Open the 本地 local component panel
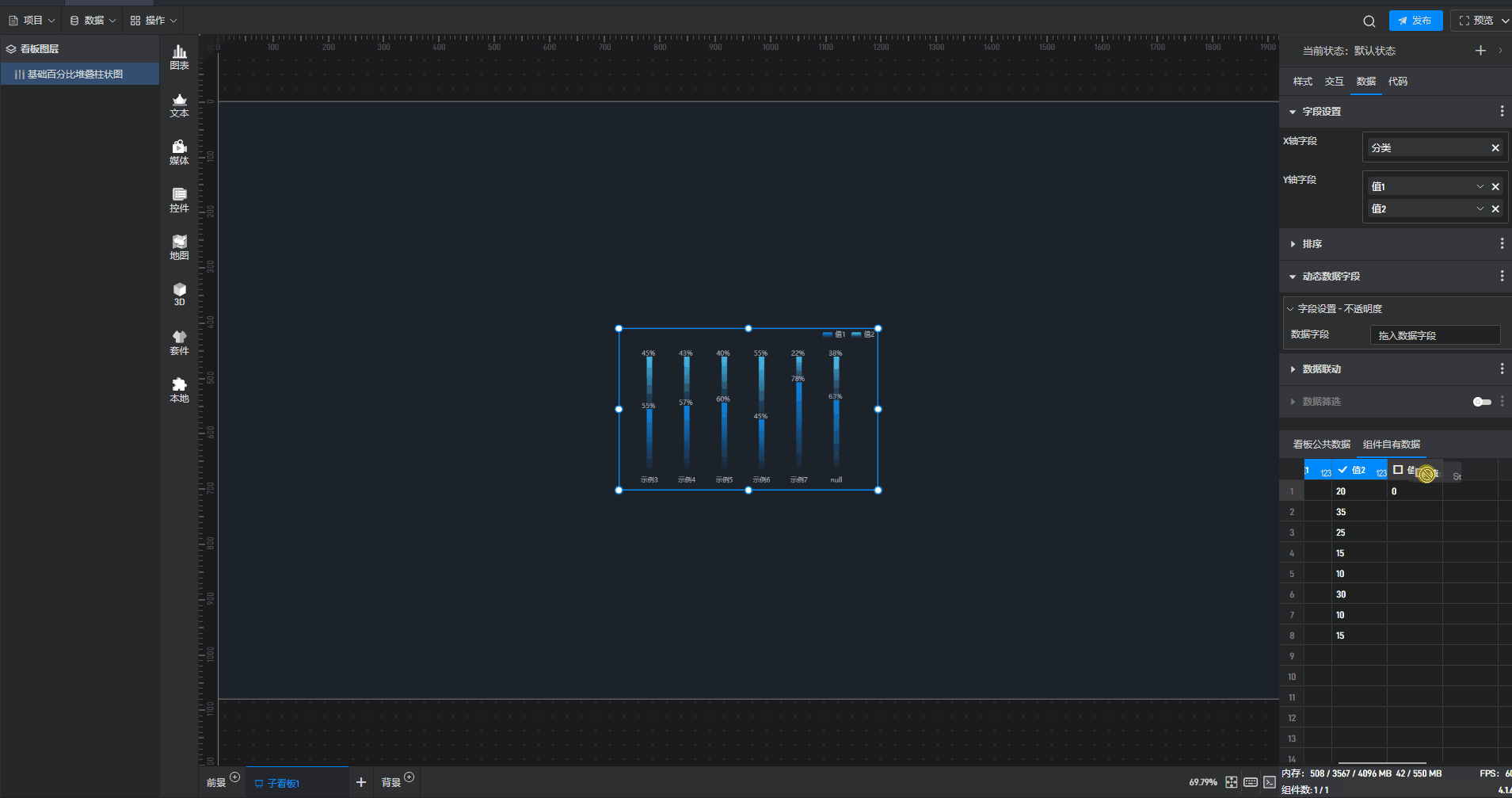Image resolution: width=1512 pixels, height=798 pixels. [180, 390]
